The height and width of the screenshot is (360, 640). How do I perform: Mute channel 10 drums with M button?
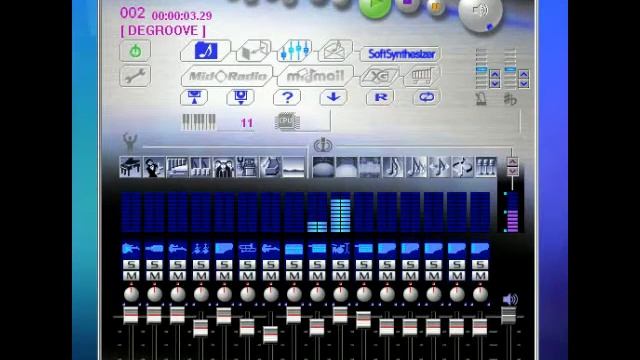click(340, 276)
